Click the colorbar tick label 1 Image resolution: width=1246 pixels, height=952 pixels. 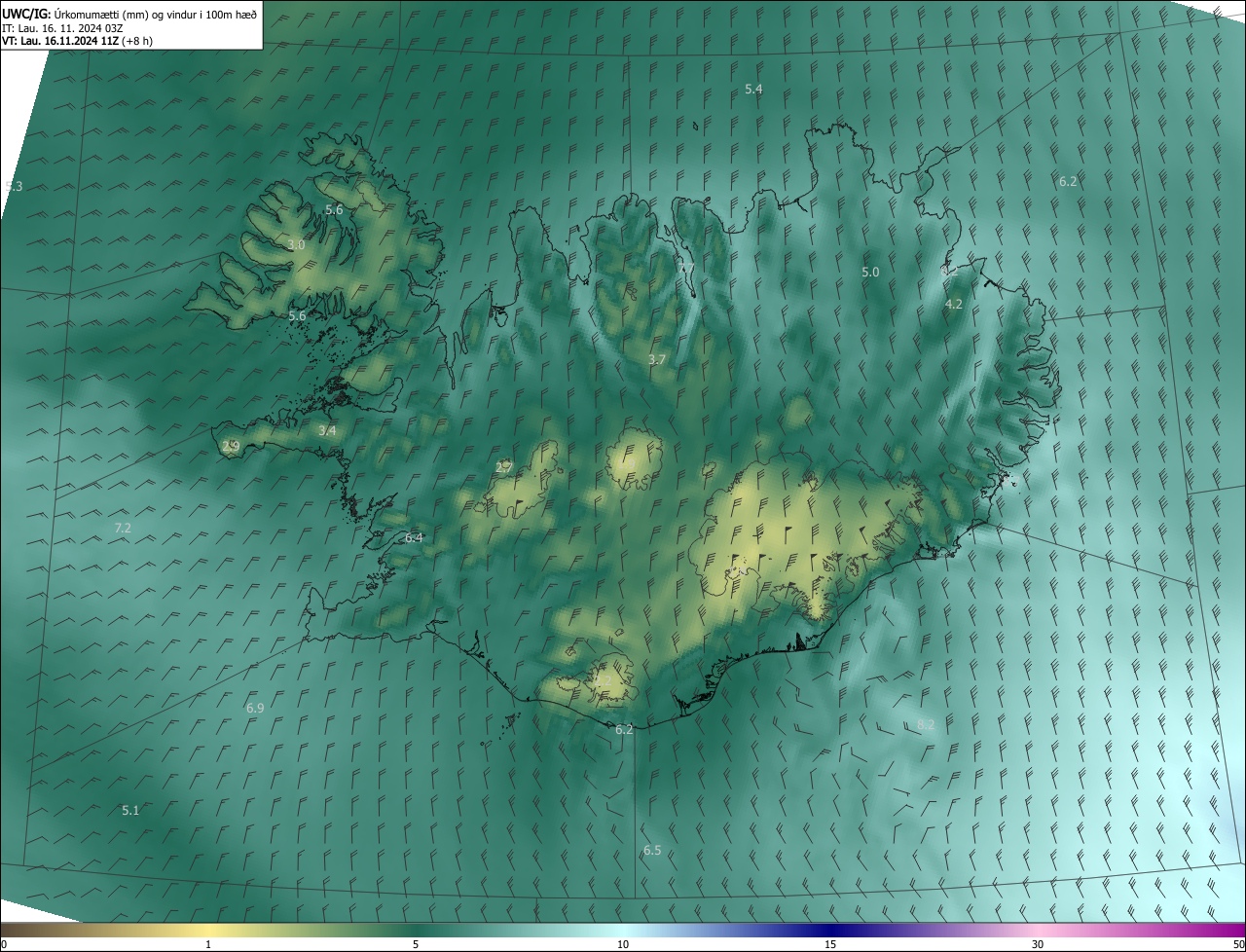click(208, 944)
